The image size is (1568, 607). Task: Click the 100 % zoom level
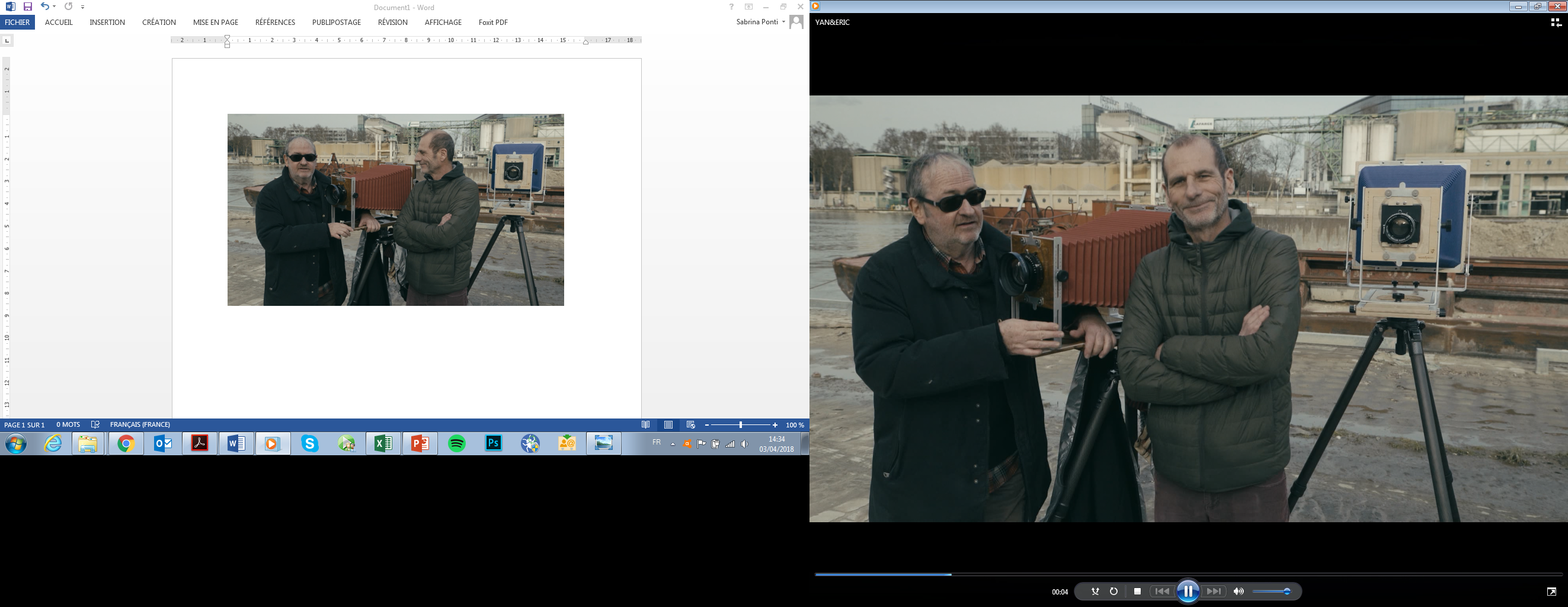tap(794, 425)
